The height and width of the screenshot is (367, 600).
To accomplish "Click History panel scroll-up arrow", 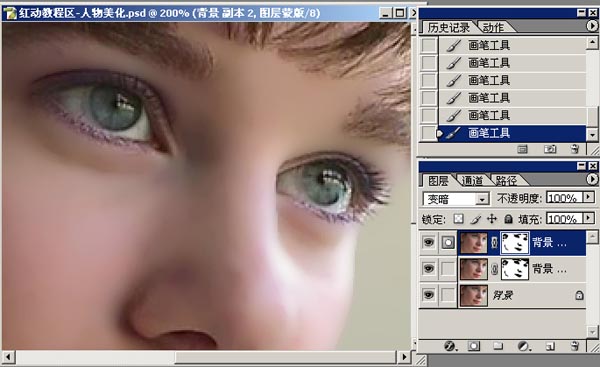I will pos(592,42).
